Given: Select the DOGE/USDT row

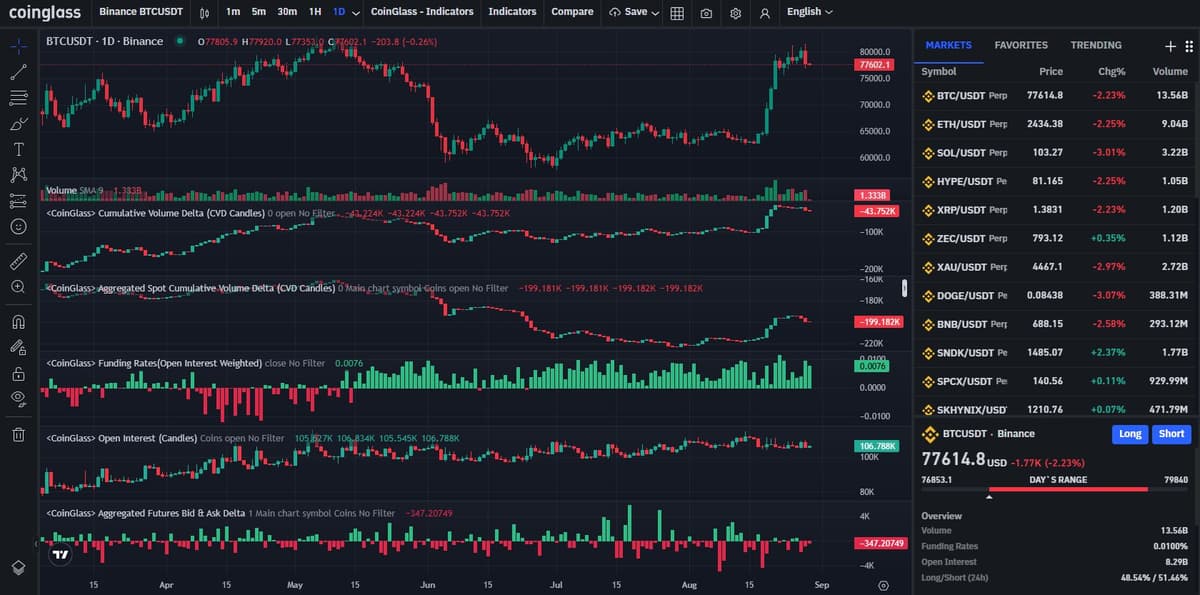Looking at the screenshot, I should pyautogui.click(x=1056, y=295).
